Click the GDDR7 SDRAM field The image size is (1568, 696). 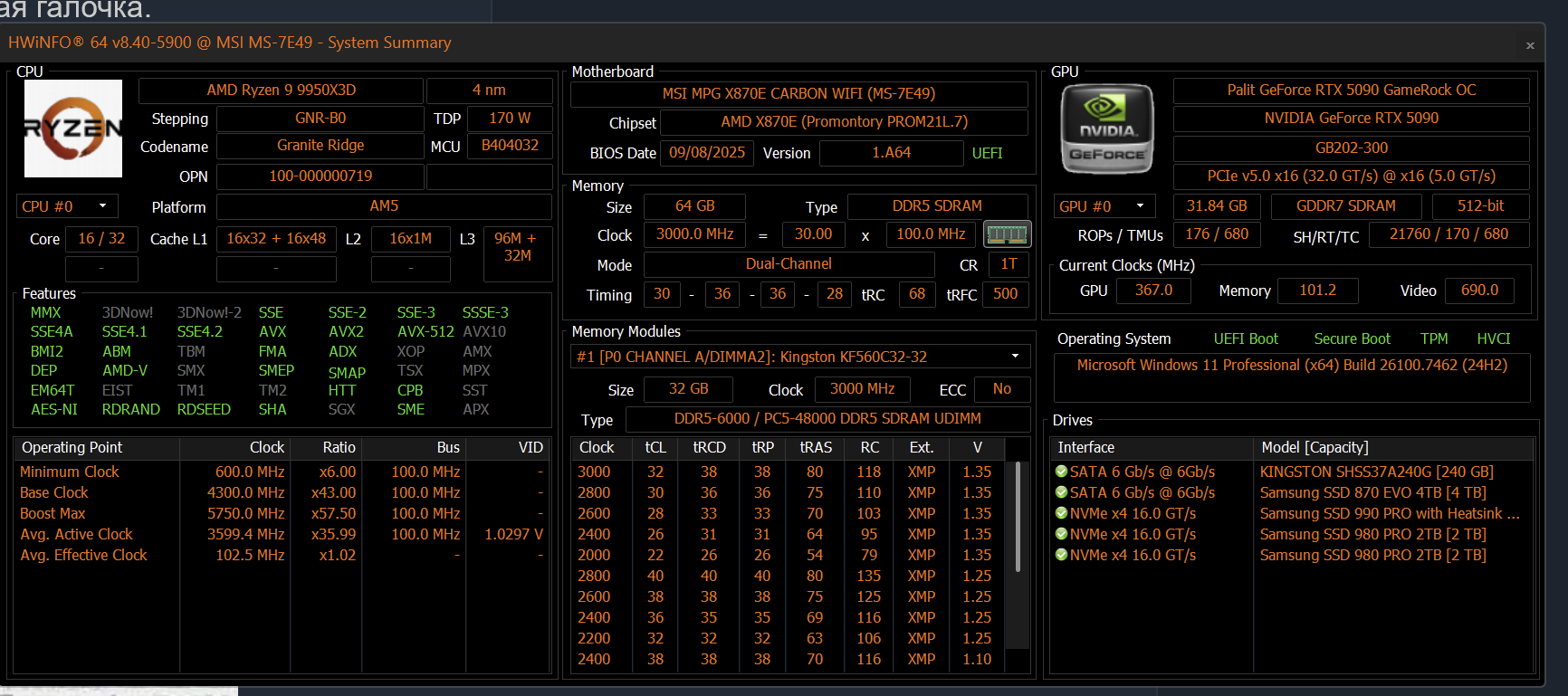point(1345,206)
